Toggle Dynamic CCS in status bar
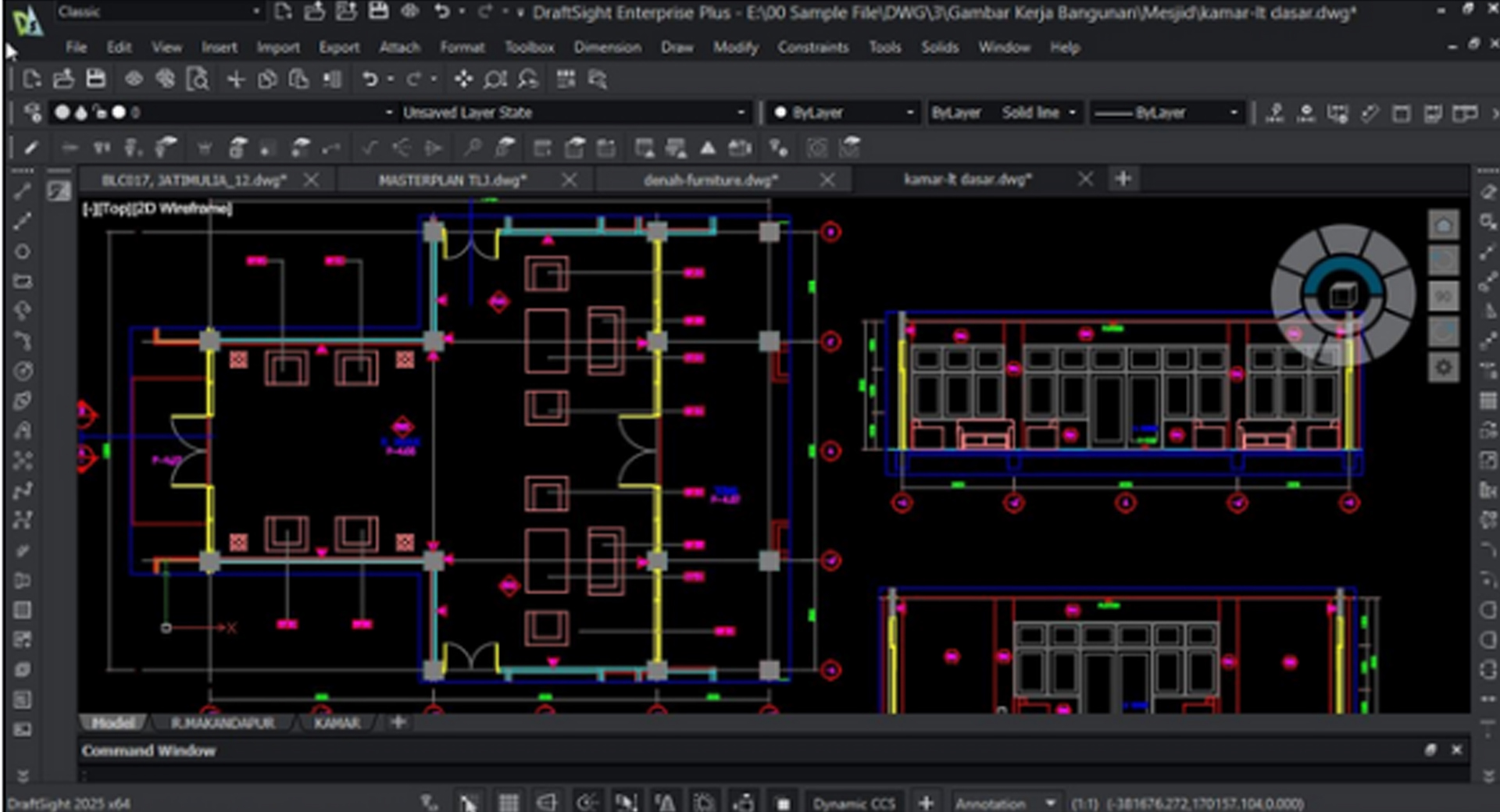 click(x=853, y=803)
